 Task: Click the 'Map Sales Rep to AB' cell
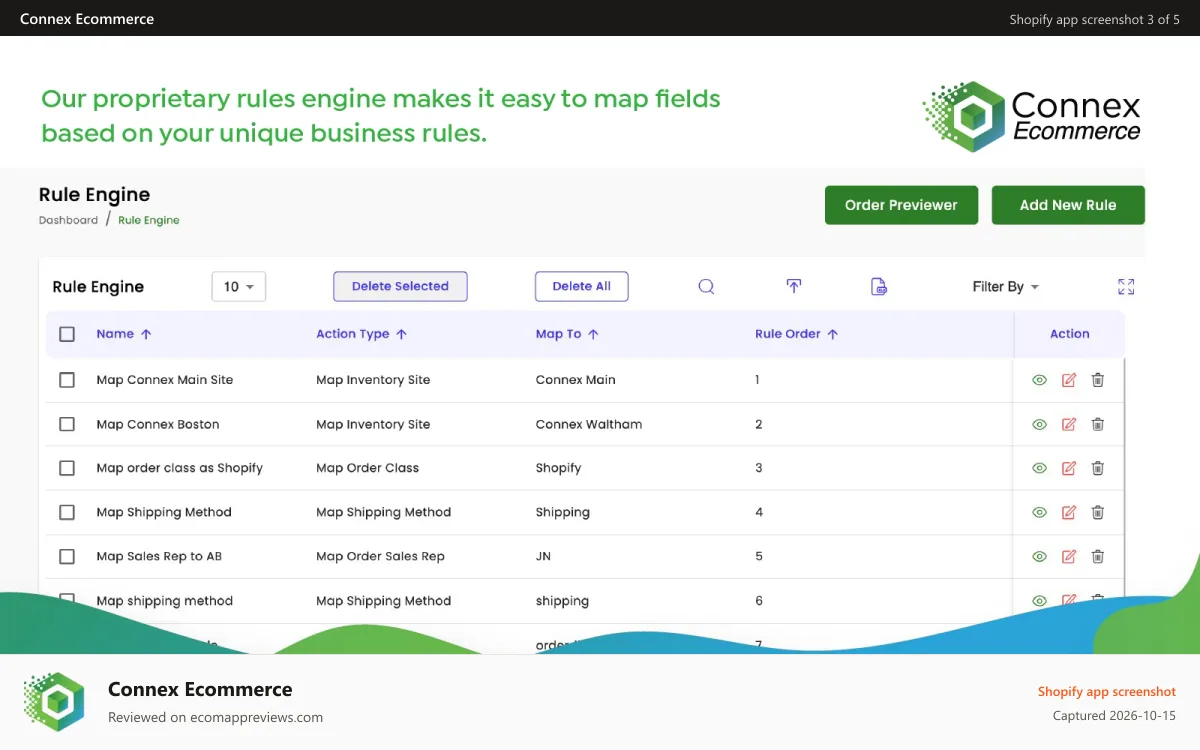(159, 556)
